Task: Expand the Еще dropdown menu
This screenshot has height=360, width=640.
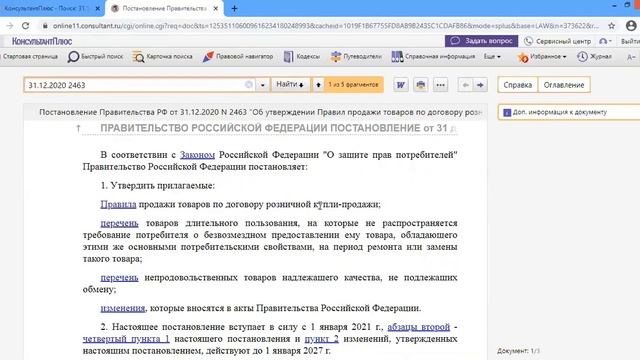Action: coord(492,56)
